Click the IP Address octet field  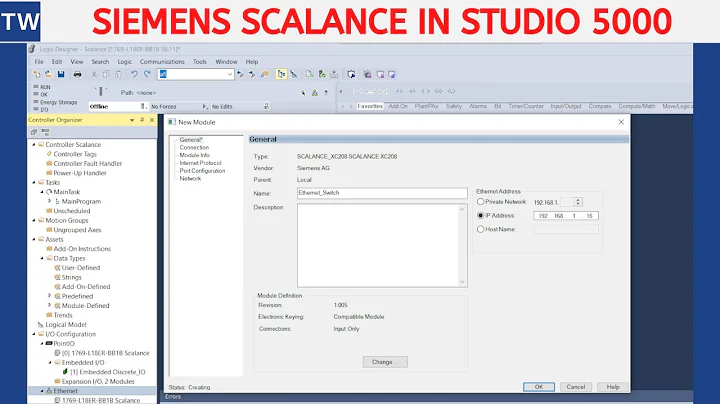[x=566, y=216]
